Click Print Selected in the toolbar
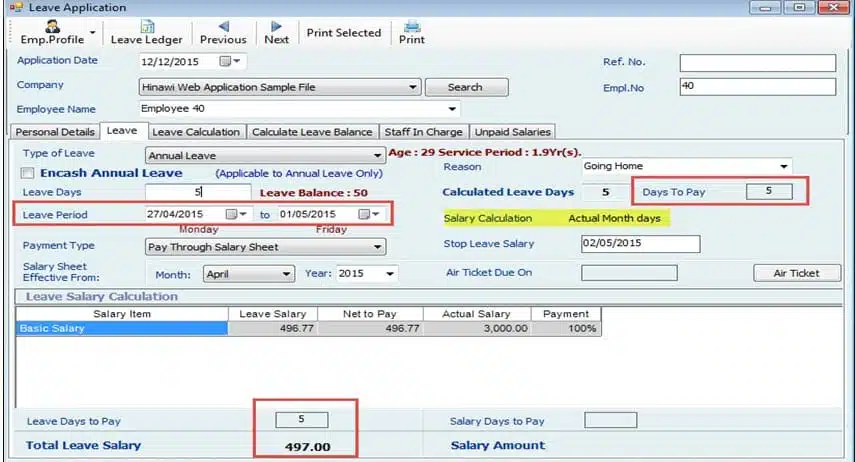Viewport: 855px width, 462px height. tap(343, 33)
